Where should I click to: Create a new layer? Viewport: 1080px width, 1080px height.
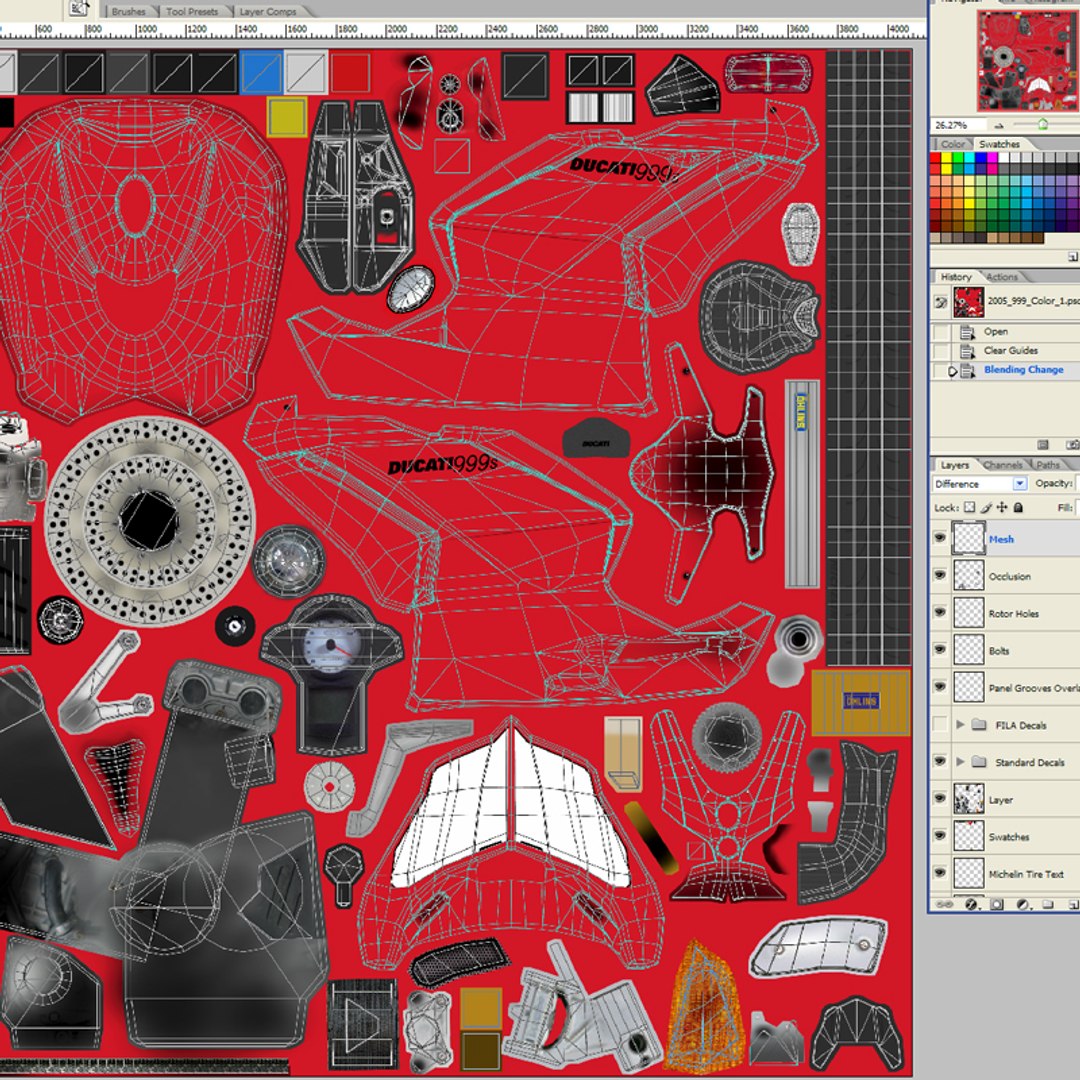click(x=1072, y=904)
